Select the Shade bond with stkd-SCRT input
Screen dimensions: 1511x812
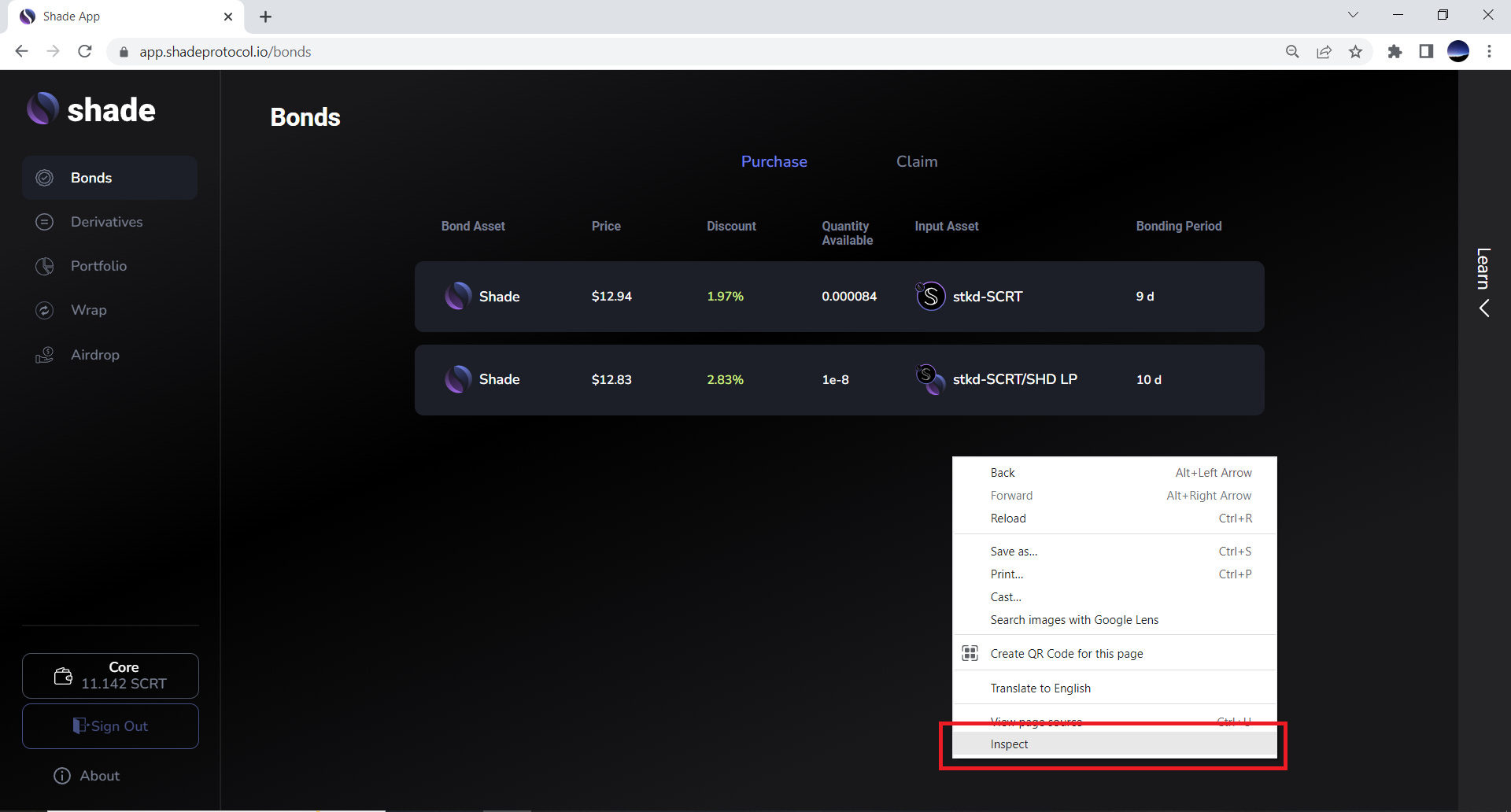point(840,297)
